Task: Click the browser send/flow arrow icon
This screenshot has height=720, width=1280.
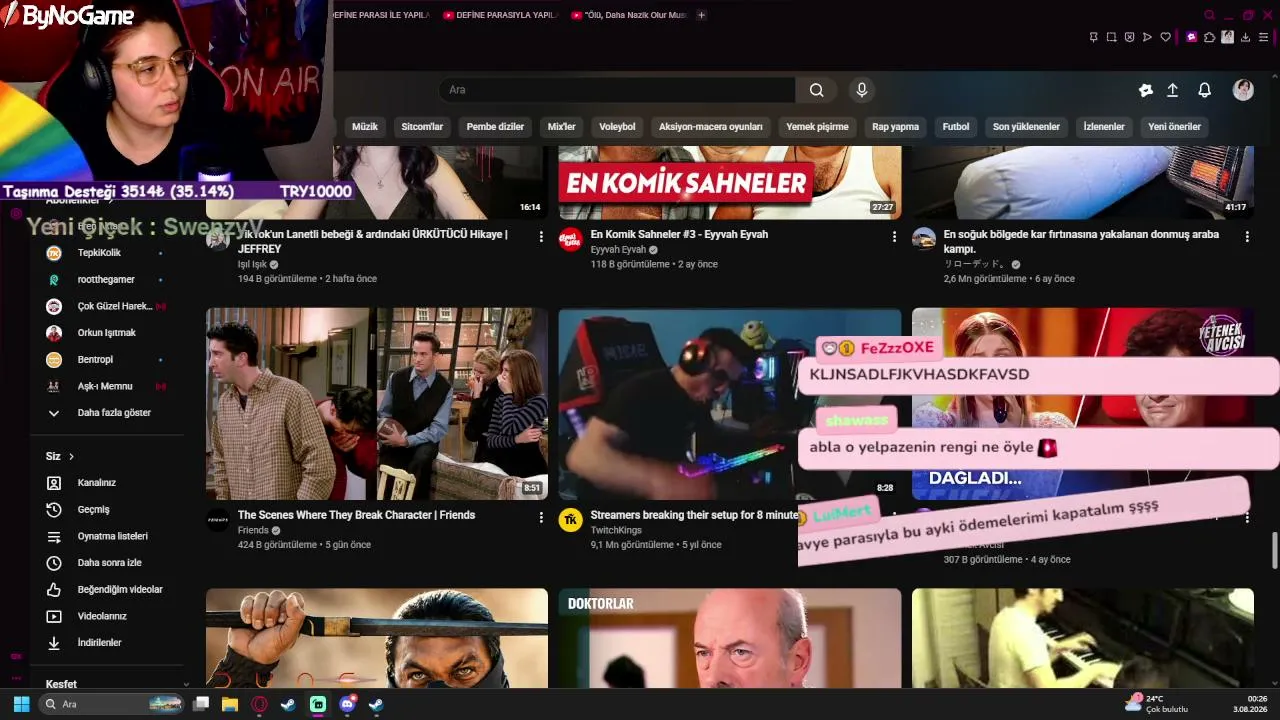Action: [x=1148, y=37]
